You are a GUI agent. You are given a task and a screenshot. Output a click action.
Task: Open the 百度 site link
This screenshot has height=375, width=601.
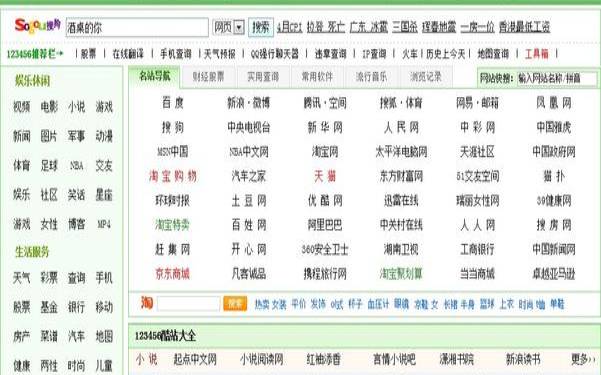pos(172,103)
